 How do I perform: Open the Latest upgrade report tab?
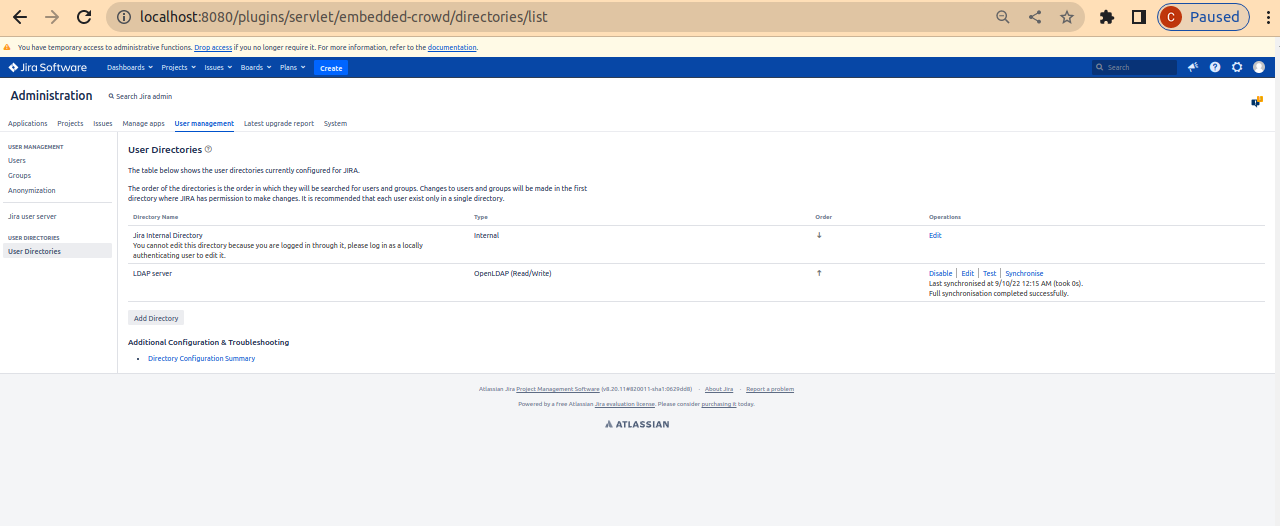279,124
